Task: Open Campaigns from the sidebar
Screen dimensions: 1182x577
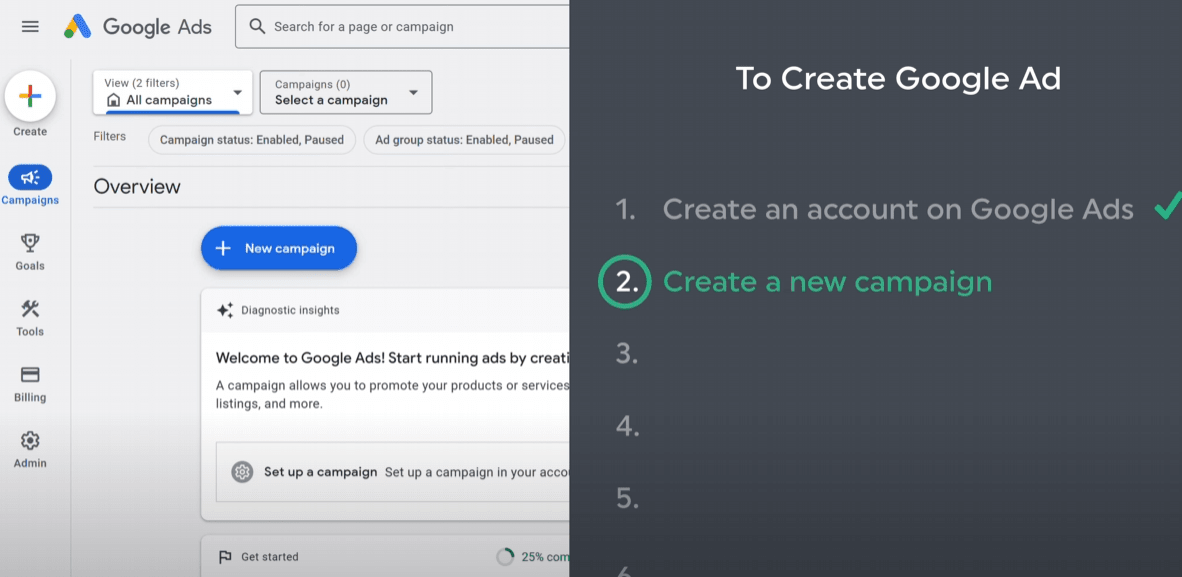Action: [30, 179]
